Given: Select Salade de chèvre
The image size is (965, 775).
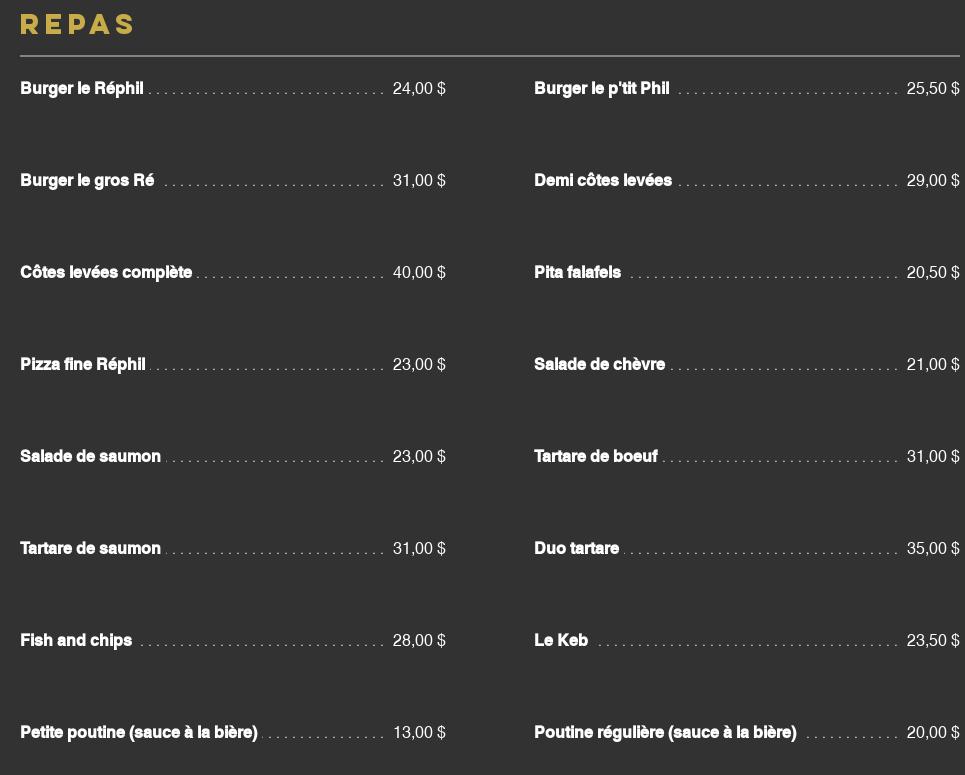Looking at the screenshot, I should point(599,364).
